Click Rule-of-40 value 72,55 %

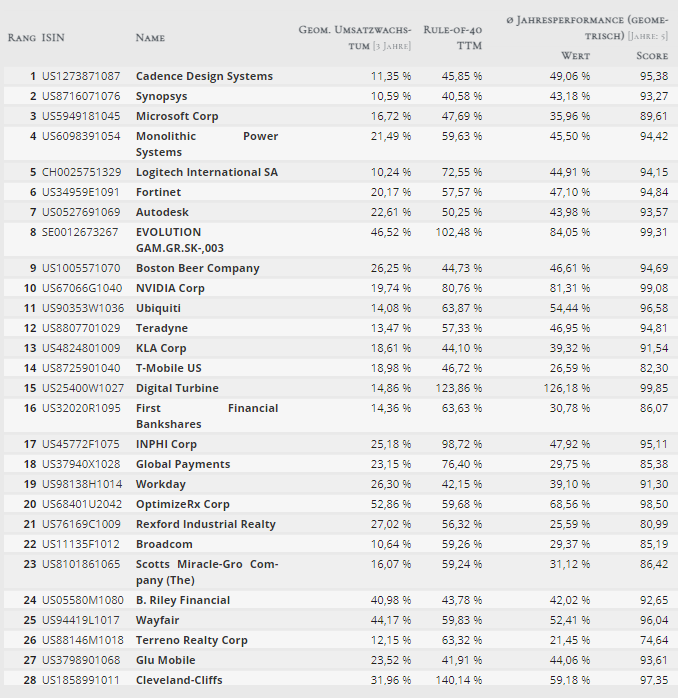462,172
